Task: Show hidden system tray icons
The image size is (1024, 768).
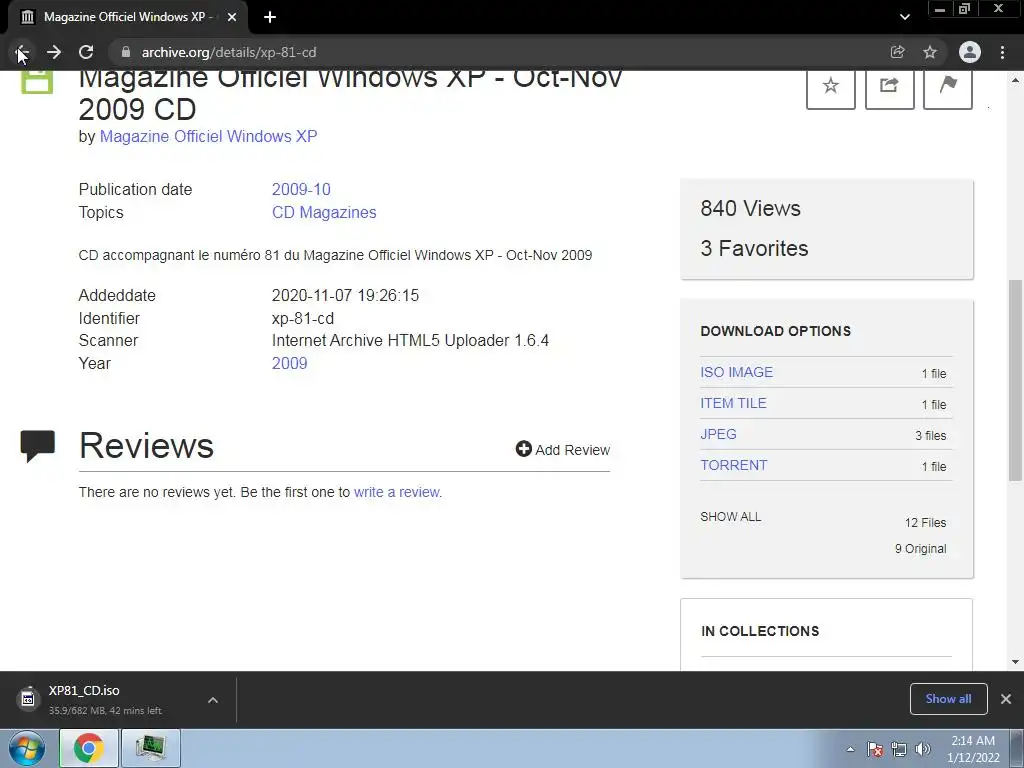Action: [x=850, y=749]
